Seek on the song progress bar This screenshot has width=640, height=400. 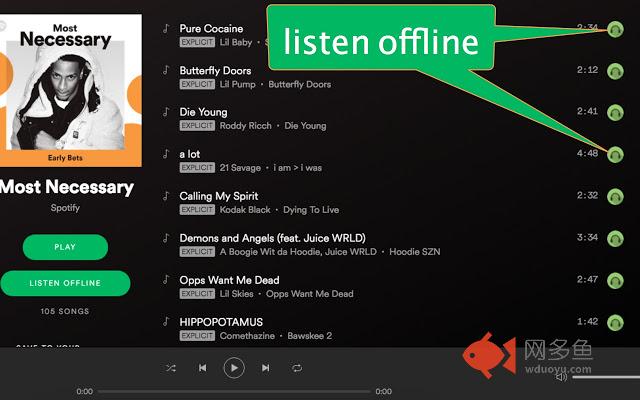[x=234, y=391]
